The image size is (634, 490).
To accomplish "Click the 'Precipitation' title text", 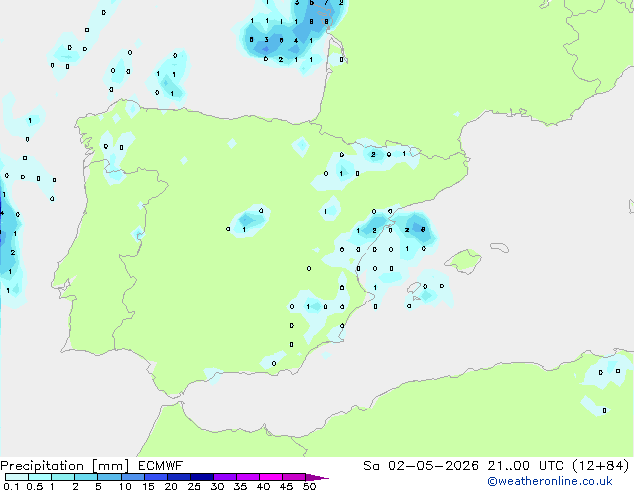I will (42, 466).
